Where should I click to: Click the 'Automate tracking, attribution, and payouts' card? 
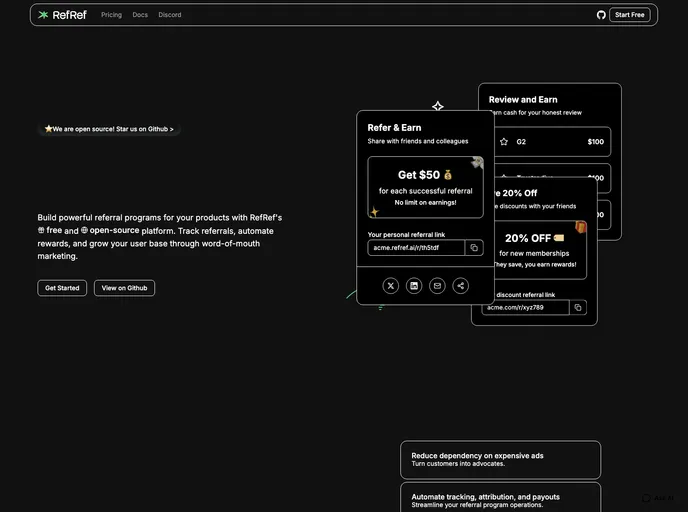point(501,498)
